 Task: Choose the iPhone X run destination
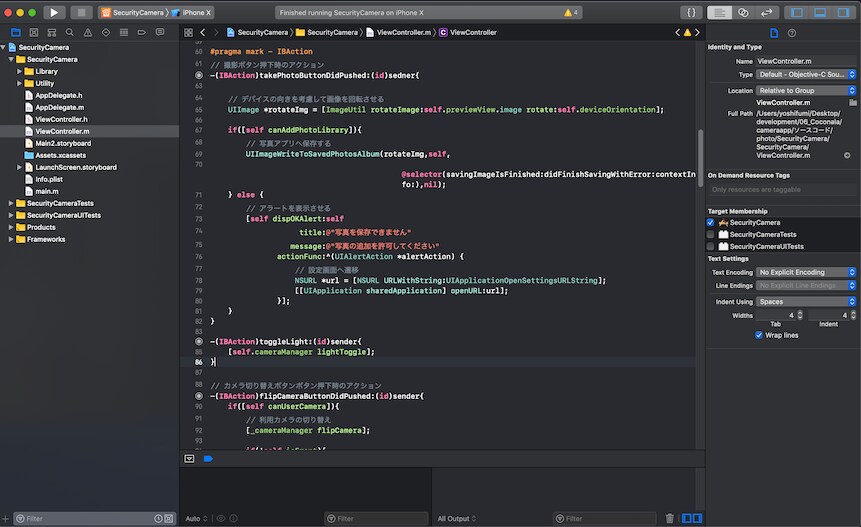tap(192, 12)
